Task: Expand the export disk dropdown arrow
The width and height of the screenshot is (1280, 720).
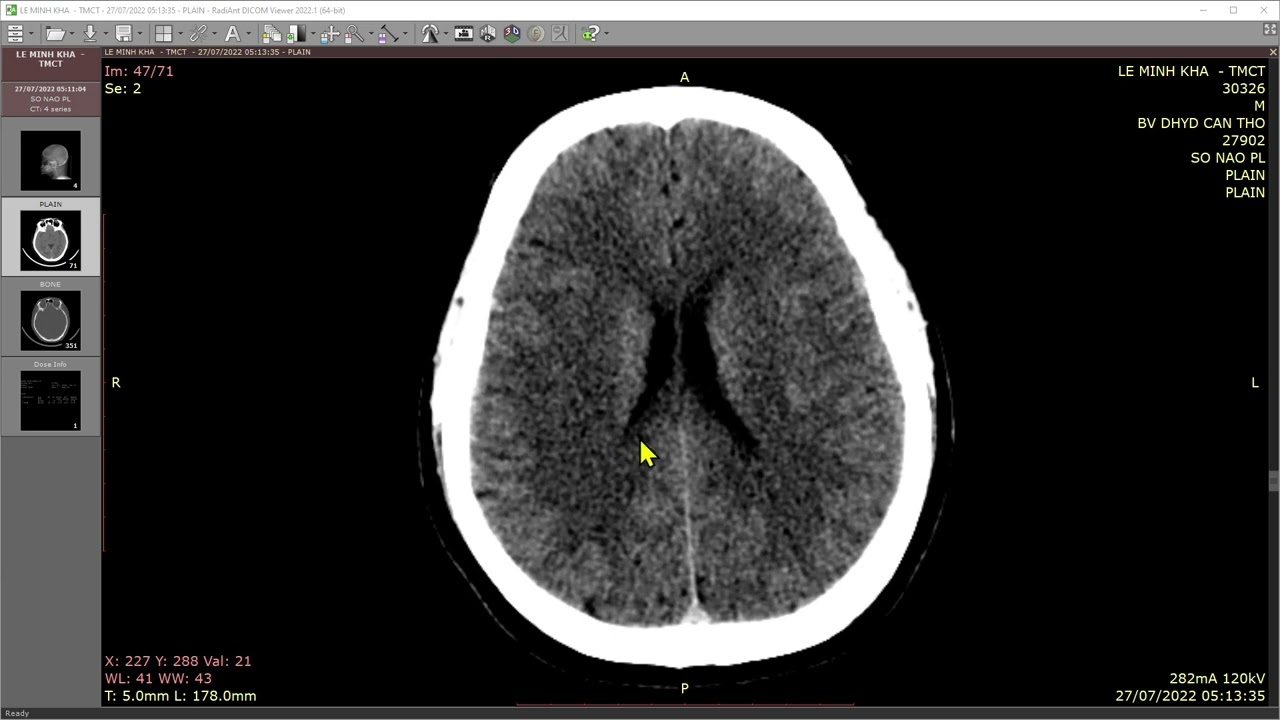Action: [140, 34]
